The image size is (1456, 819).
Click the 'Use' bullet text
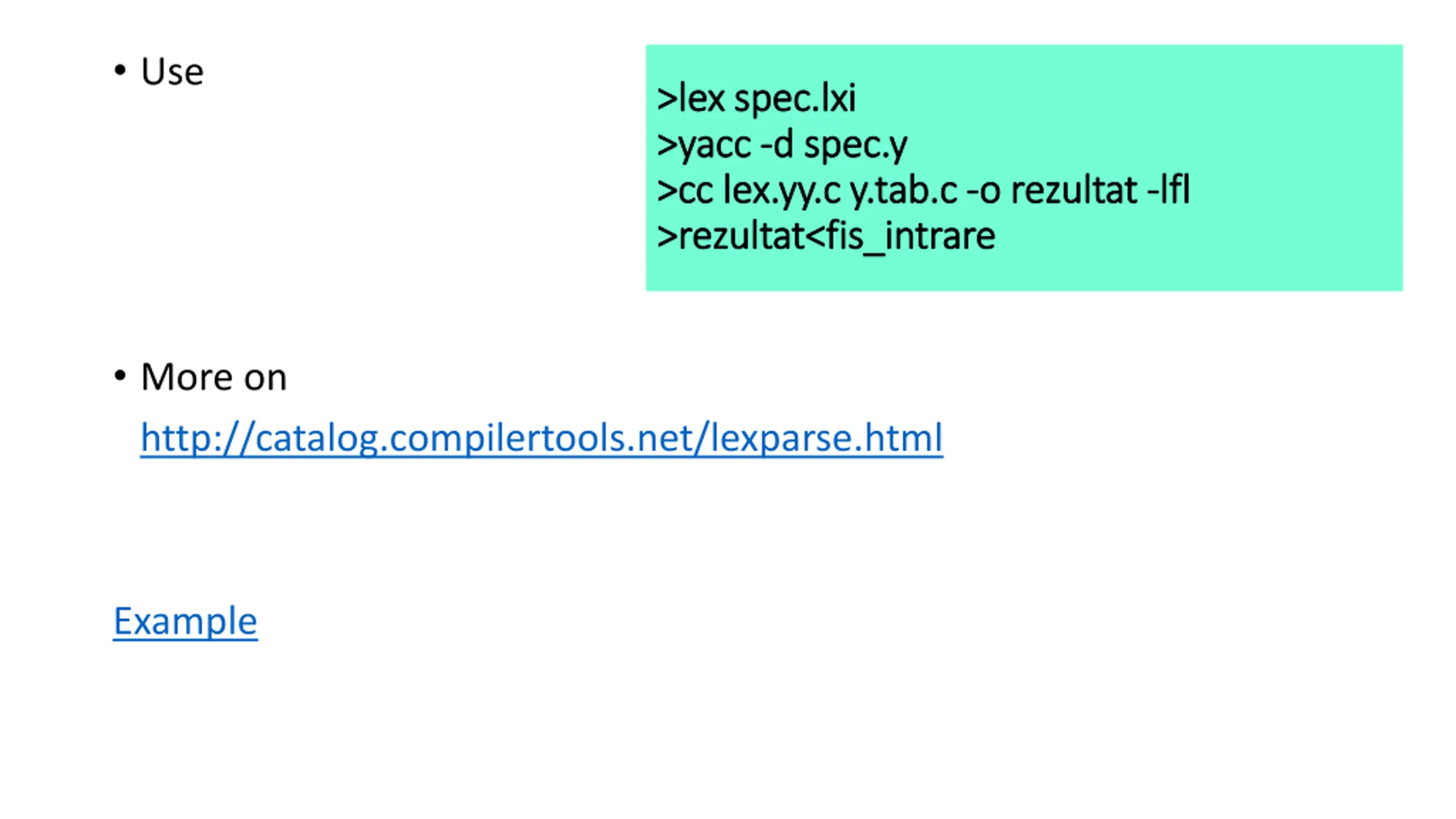coord(172,72)
